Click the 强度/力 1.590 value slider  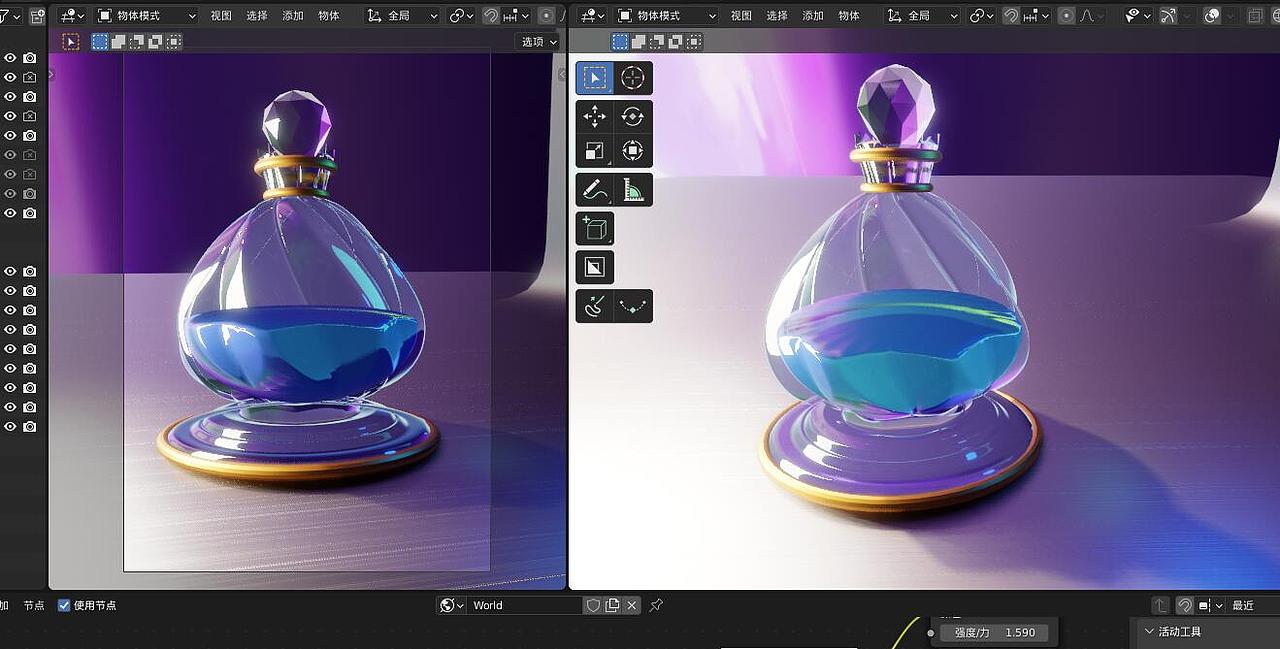pyautogui.click(x=994, y=632)
